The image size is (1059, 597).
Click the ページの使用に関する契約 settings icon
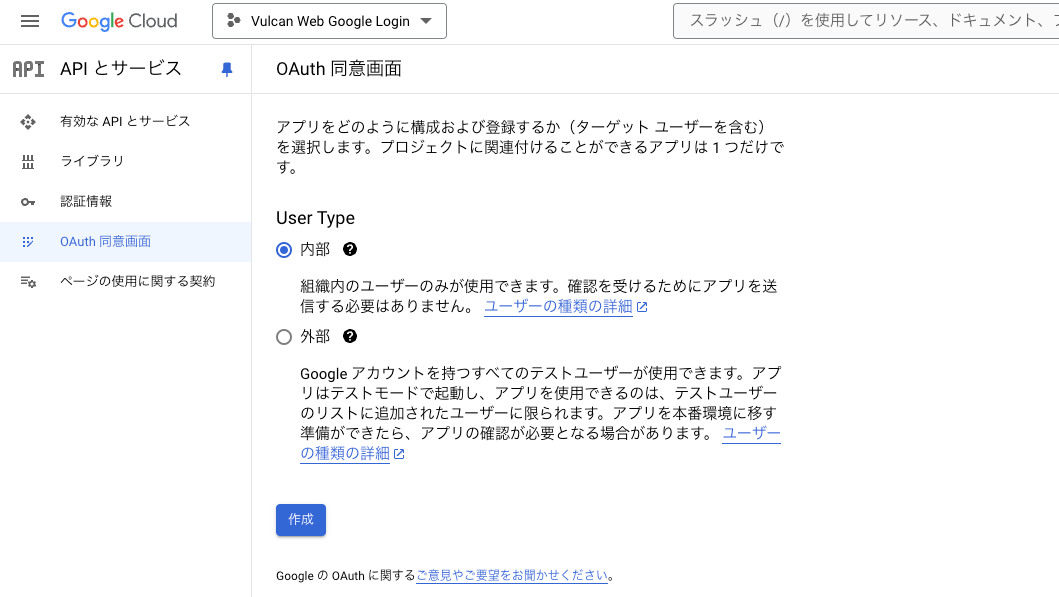coord(28,282)
